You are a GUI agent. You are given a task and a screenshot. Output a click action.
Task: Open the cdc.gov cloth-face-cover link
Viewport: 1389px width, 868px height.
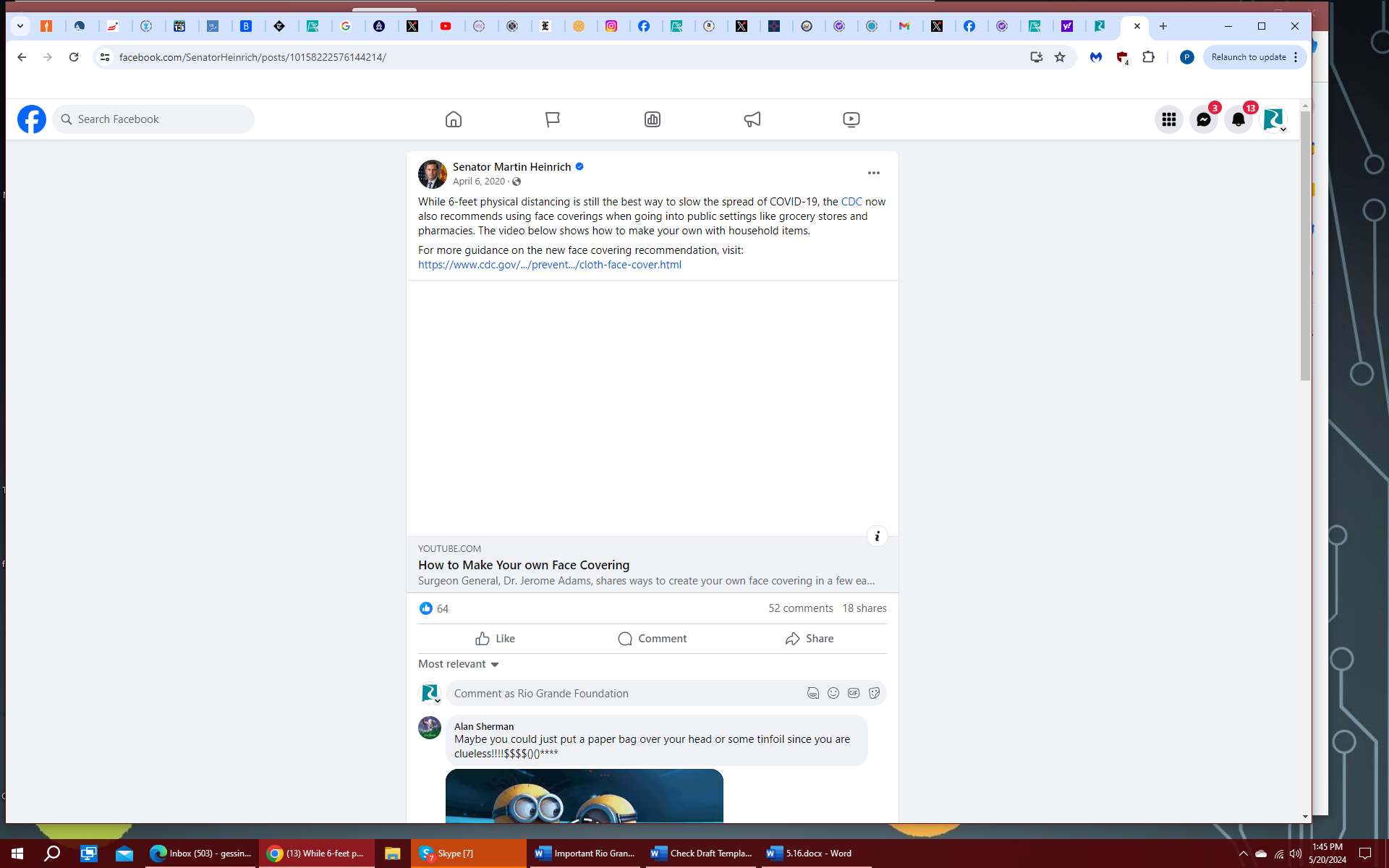coord(549,265)
